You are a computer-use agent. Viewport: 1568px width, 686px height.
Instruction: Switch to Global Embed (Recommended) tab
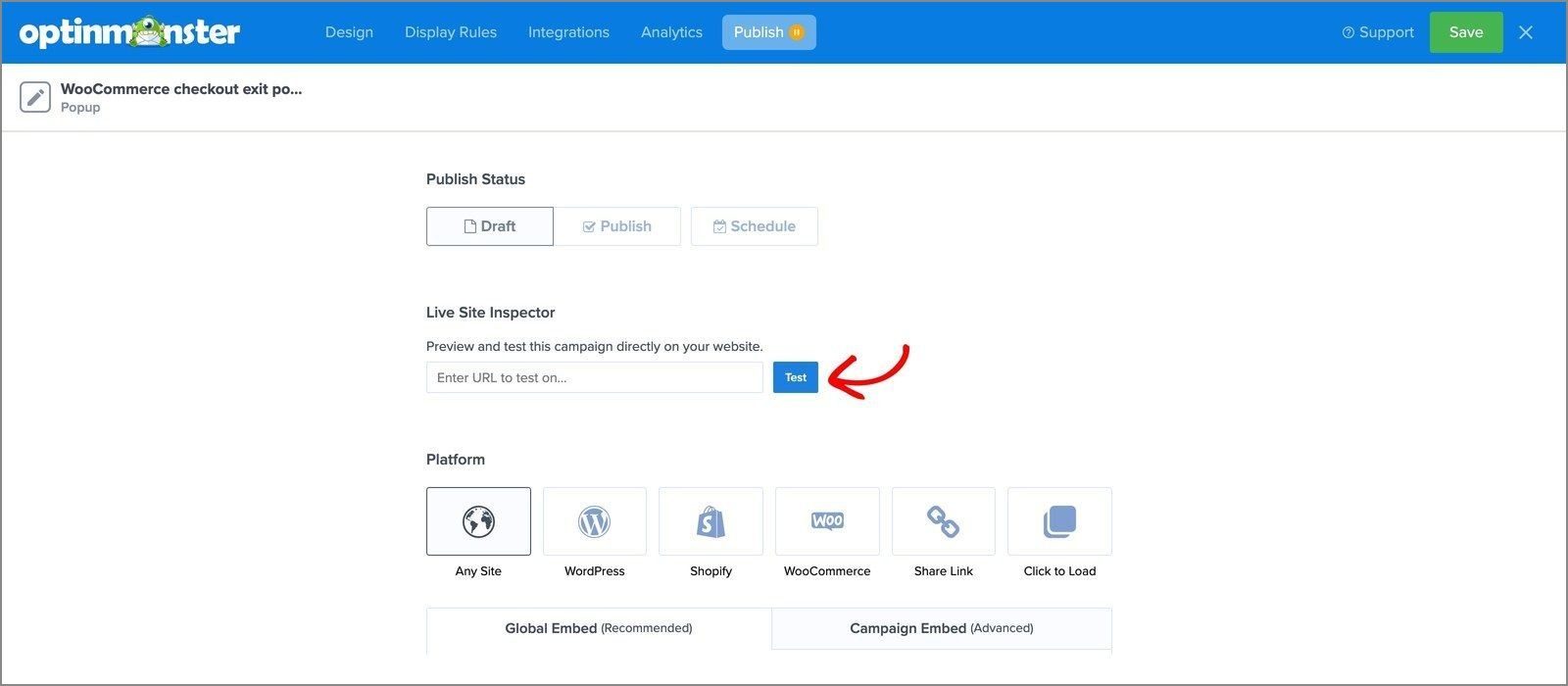pos(599,628)
